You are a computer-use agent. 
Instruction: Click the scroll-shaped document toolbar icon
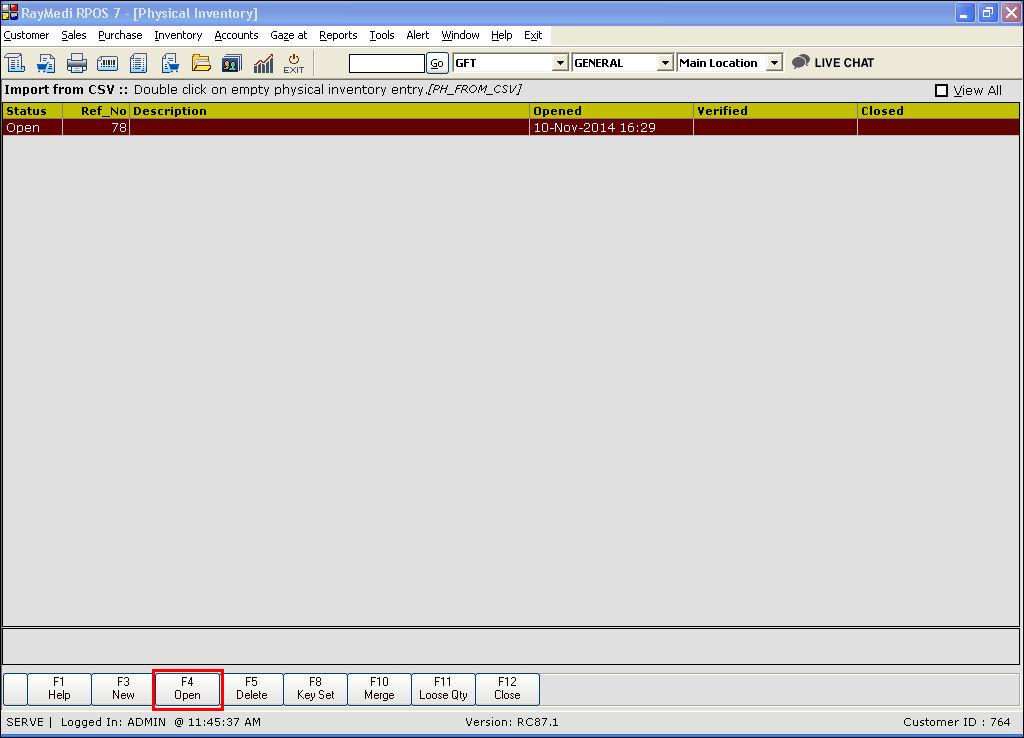[15, 63]
